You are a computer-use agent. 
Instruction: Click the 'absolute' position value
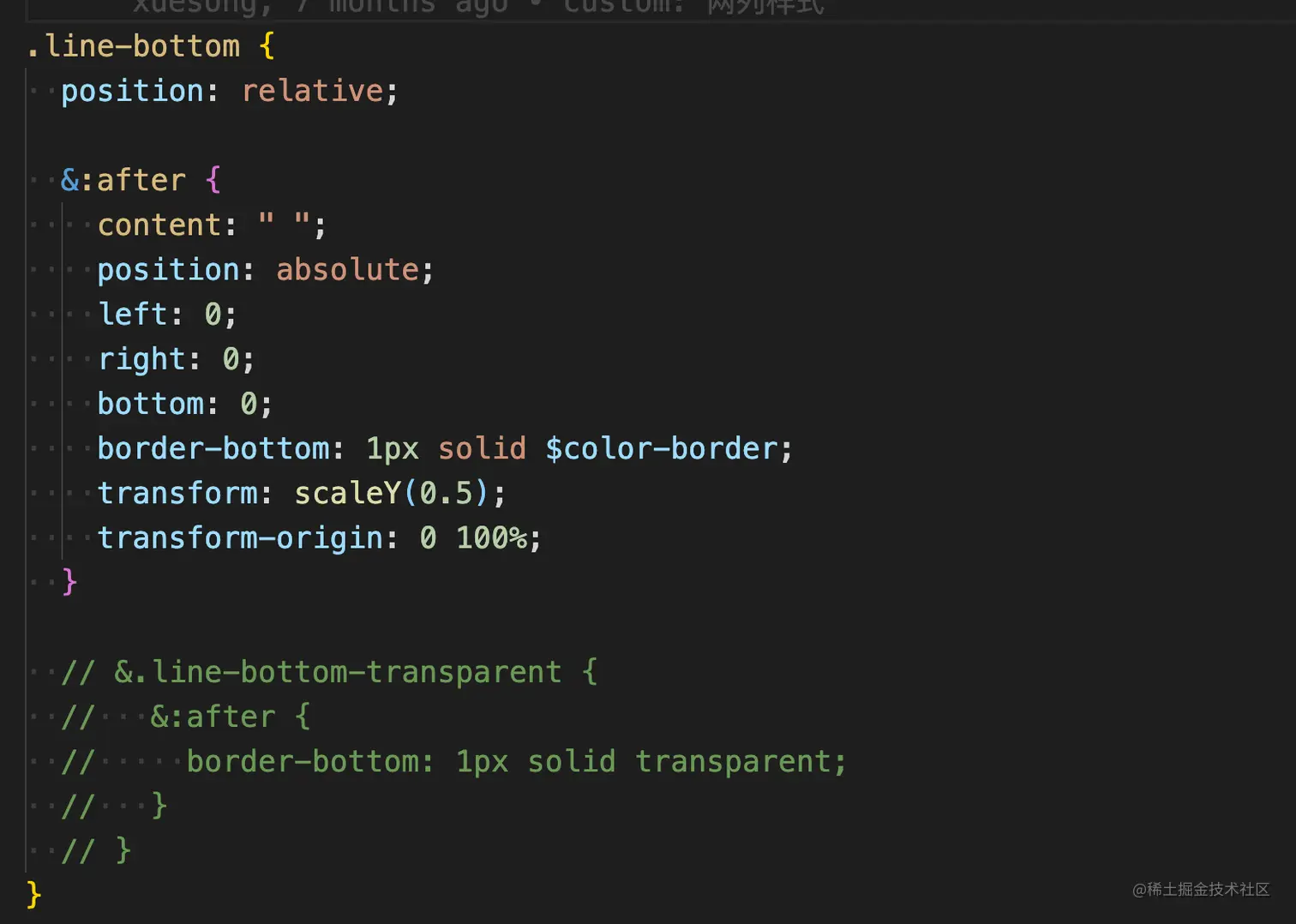pyautogui.click(x=347, y=270)
